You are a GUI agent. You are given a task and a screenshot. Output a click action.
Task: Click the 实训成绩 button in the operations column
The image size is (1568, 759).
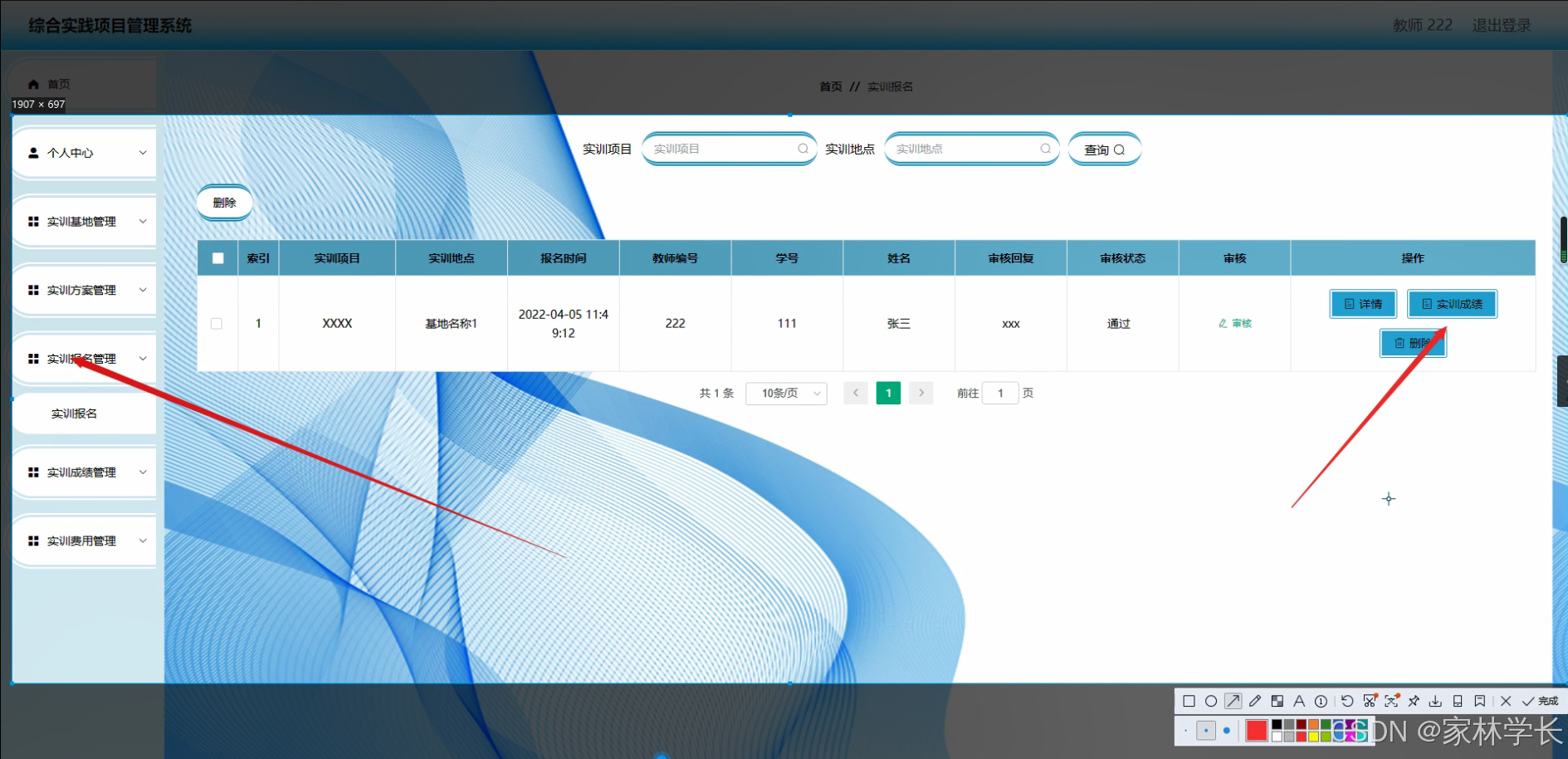1452,304
